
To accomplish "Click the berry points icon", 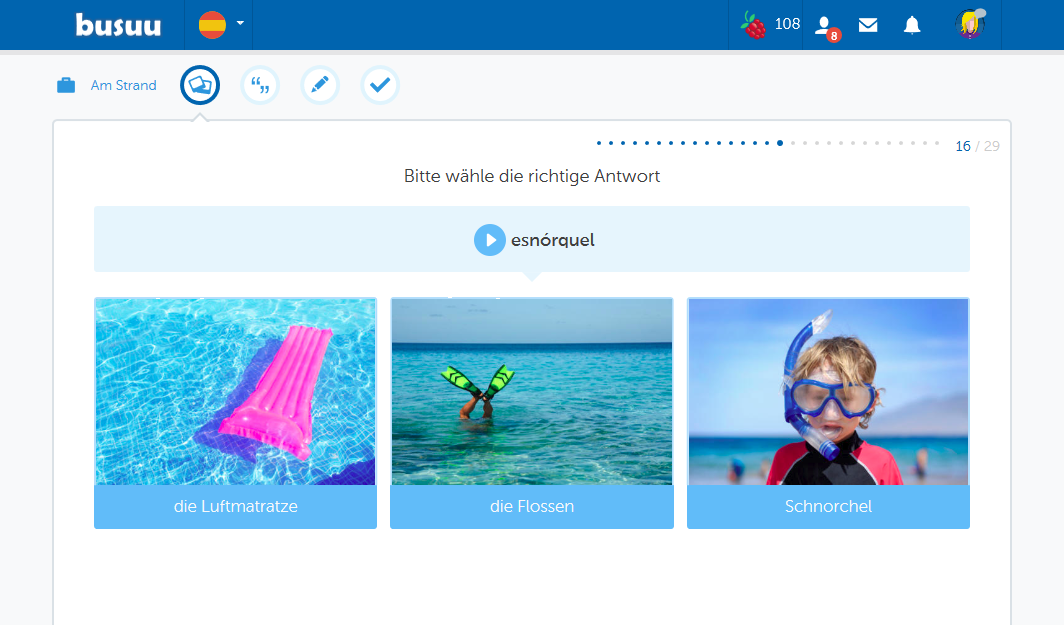I will [753, 25].
